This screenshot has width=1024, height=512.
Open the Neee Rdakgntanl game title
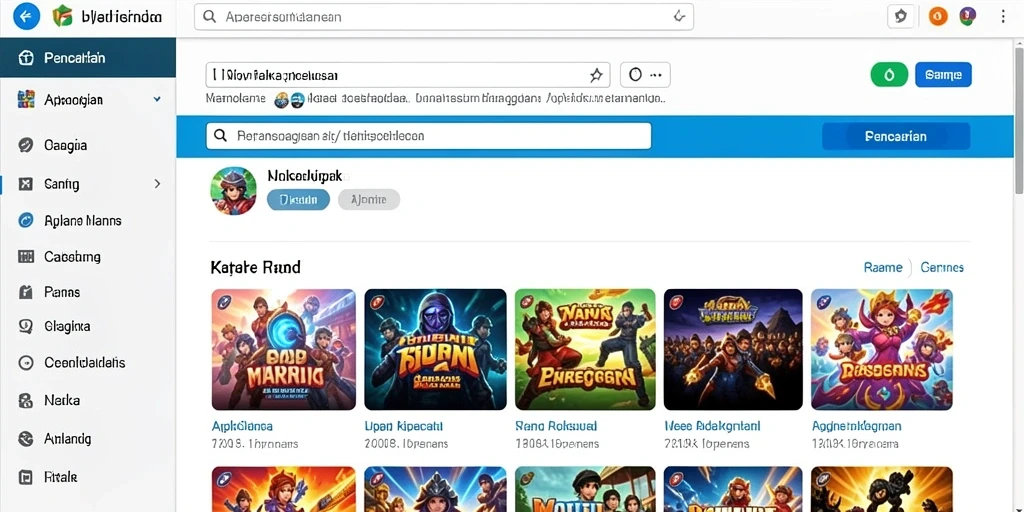pyautogui.click(x=710, y=426)
